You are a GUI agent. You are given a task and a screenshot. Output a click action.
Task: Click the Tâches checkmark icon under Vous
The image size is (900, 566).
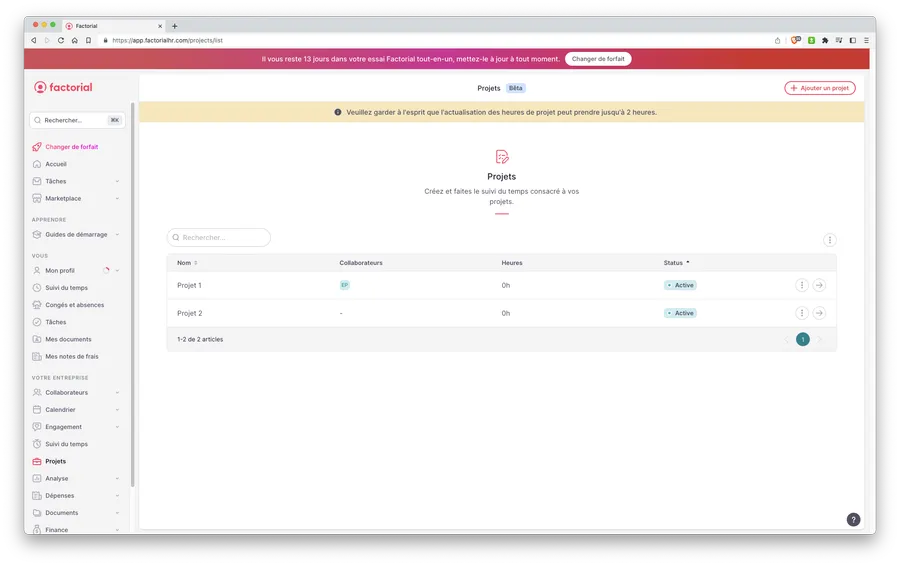(37, 322)
